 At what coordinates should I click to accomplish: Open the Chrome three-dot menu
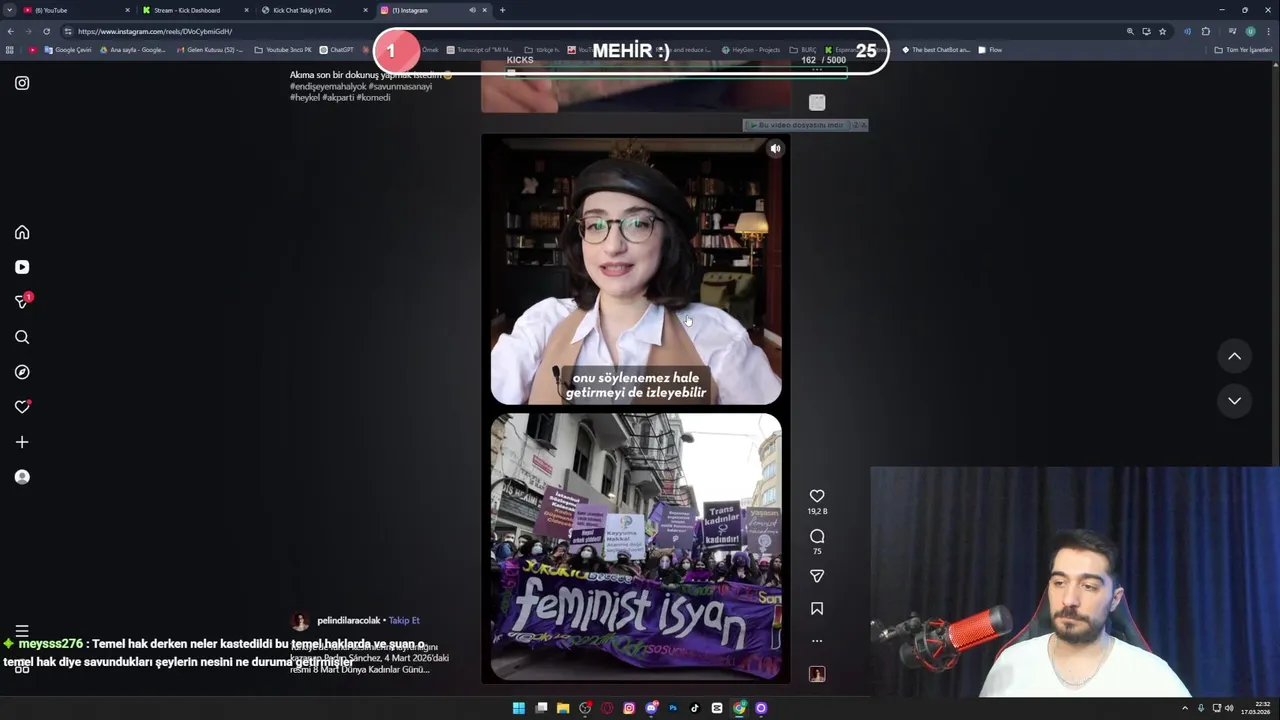[1268, 31]
